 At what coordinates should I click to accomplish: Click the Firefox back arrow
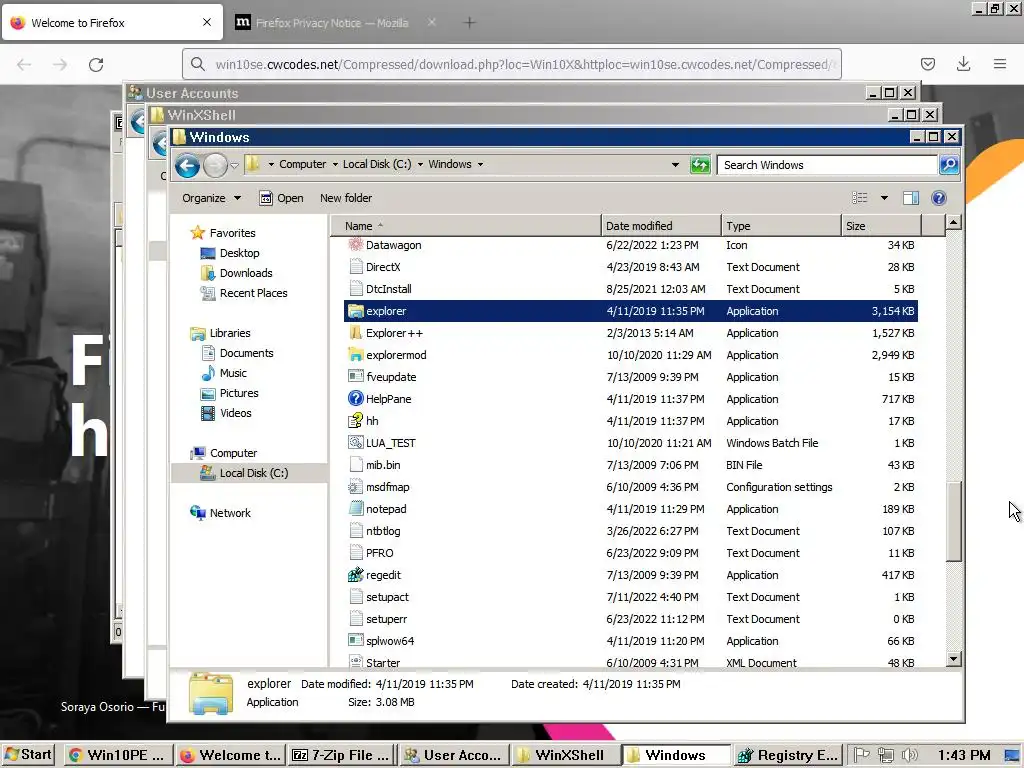24,64
